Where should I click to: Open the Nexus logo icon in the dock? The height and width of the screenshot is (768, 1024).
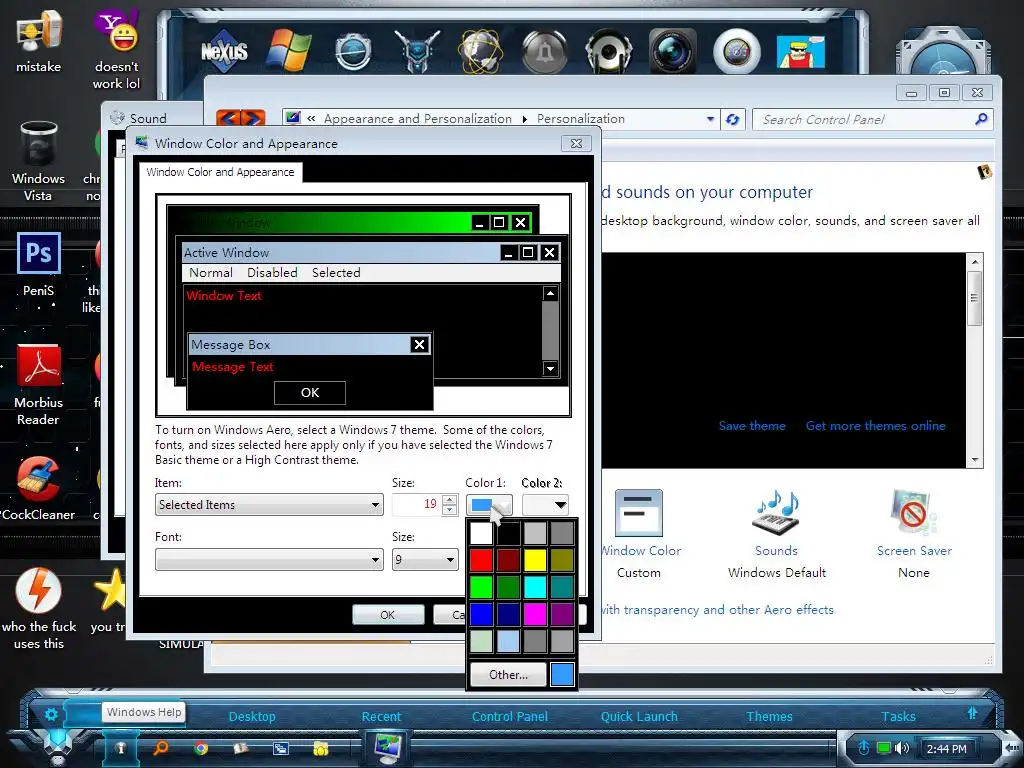click(x=224, y=50)
